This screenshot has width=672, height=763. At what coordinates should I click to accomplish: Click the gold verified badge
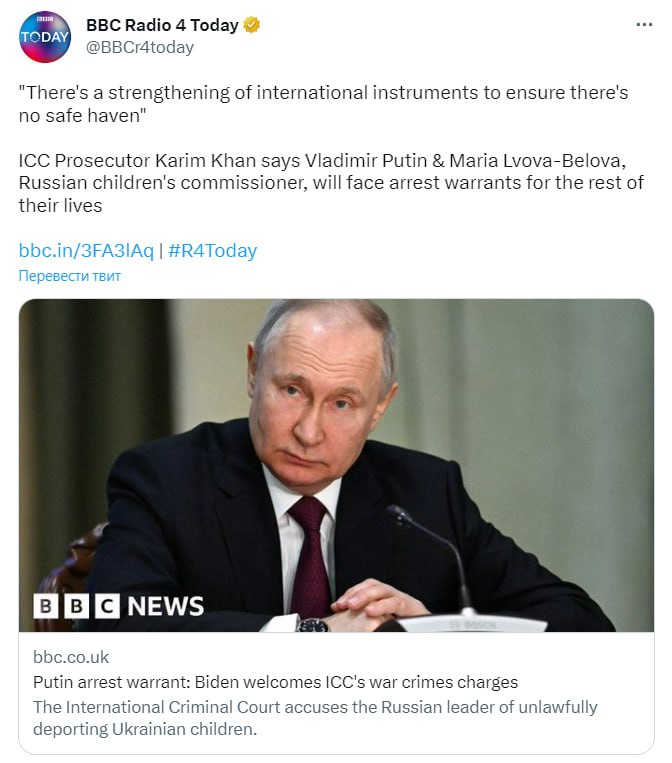[252, 26]
